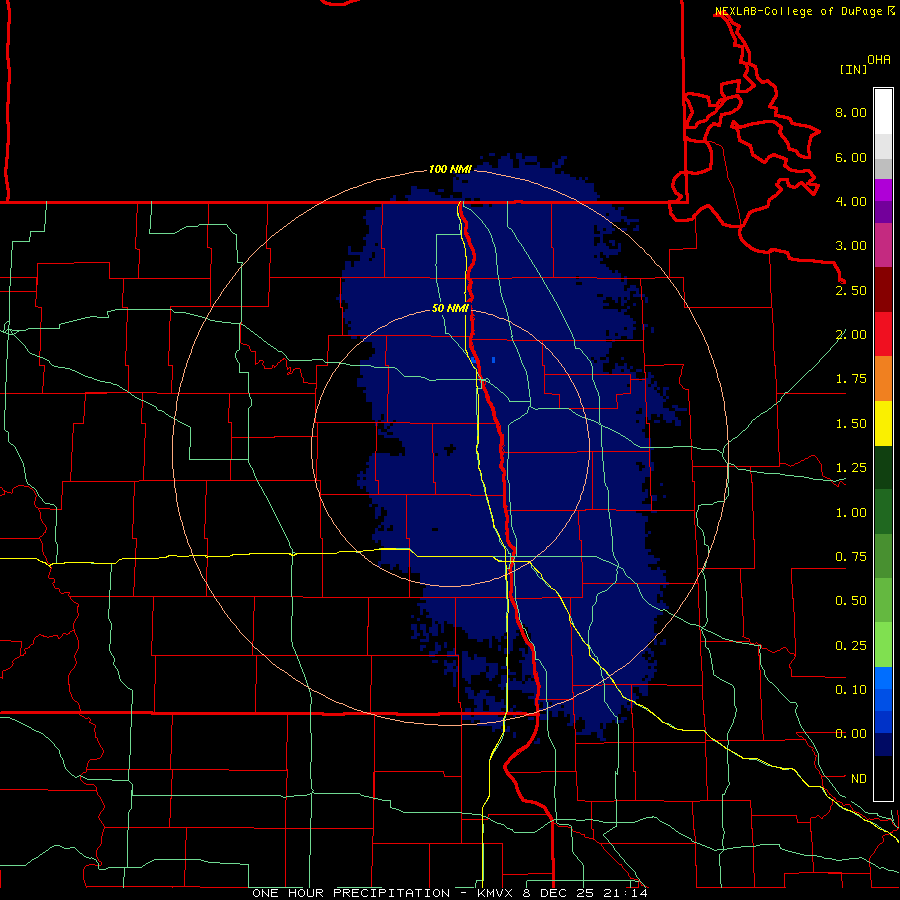Click the ND legend label
Screen dimensions: 900x900
(x=859, y=779)
